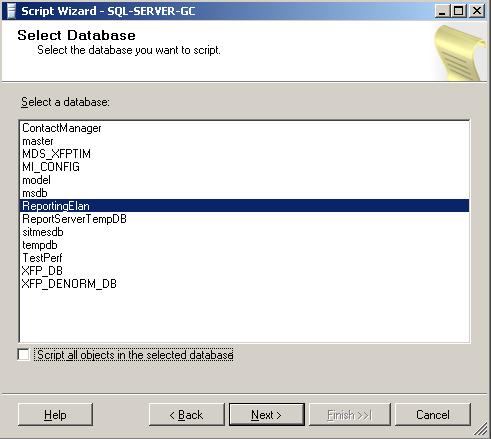The width and height of the screenshot is (491, 439).
Task: Click the highlighted ReportingElan entry
Action: click(x=244, y=206)
